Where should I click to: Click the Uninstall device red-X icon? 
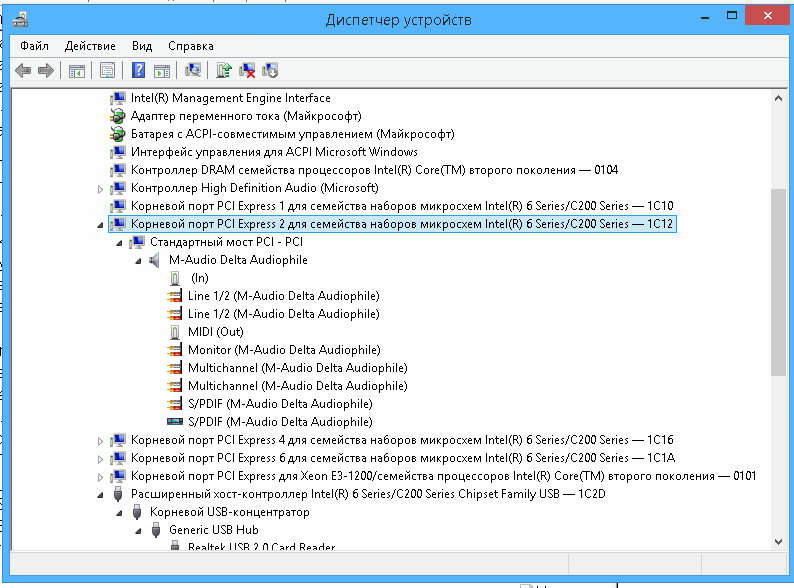[247, 70]
